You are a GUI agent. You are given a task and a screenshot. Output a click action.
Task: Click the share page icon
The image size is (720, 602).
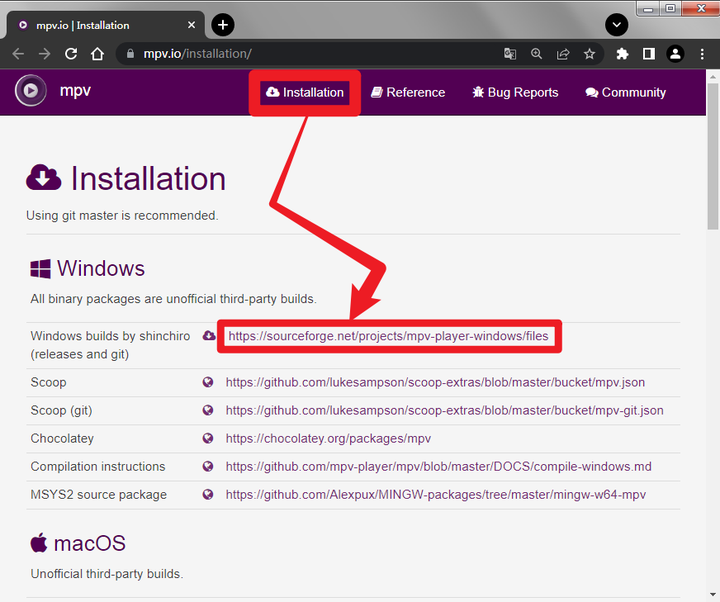click(x=563, y=54)
